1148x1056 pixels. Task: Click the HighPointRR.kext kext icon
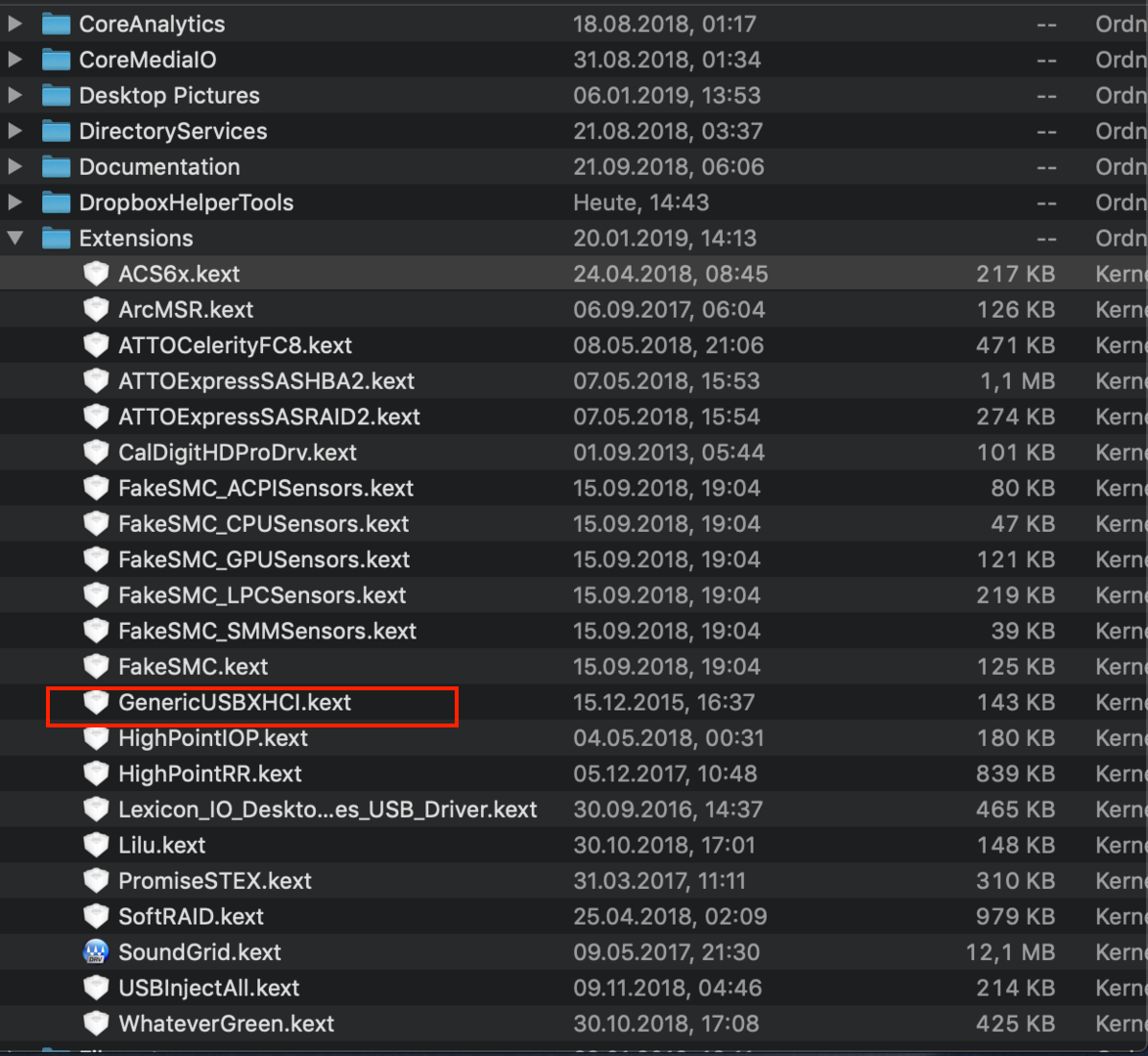point(96,774)
